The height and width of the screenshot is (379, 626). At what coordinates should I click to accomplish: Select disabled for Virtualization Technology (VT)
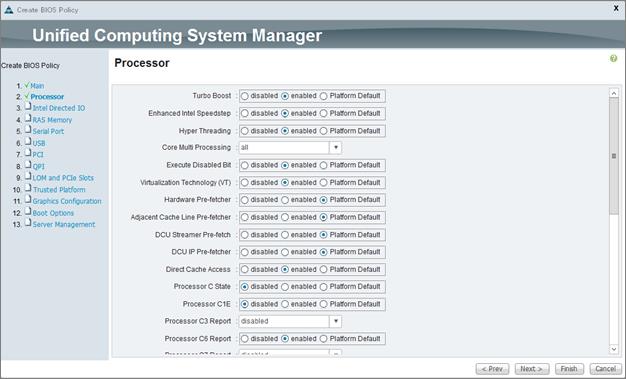[245, 183]
